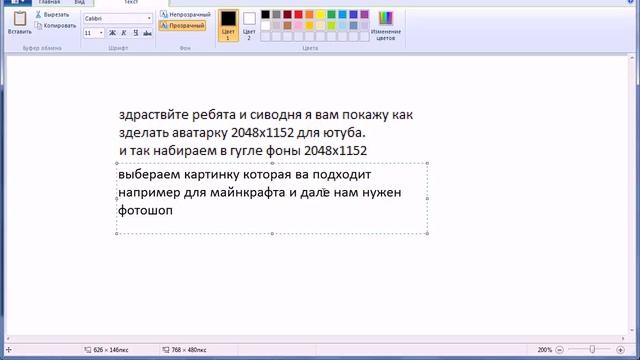Click the 200% zoom level label
This screenshot has width=640, height=360.
click(544, 350)
